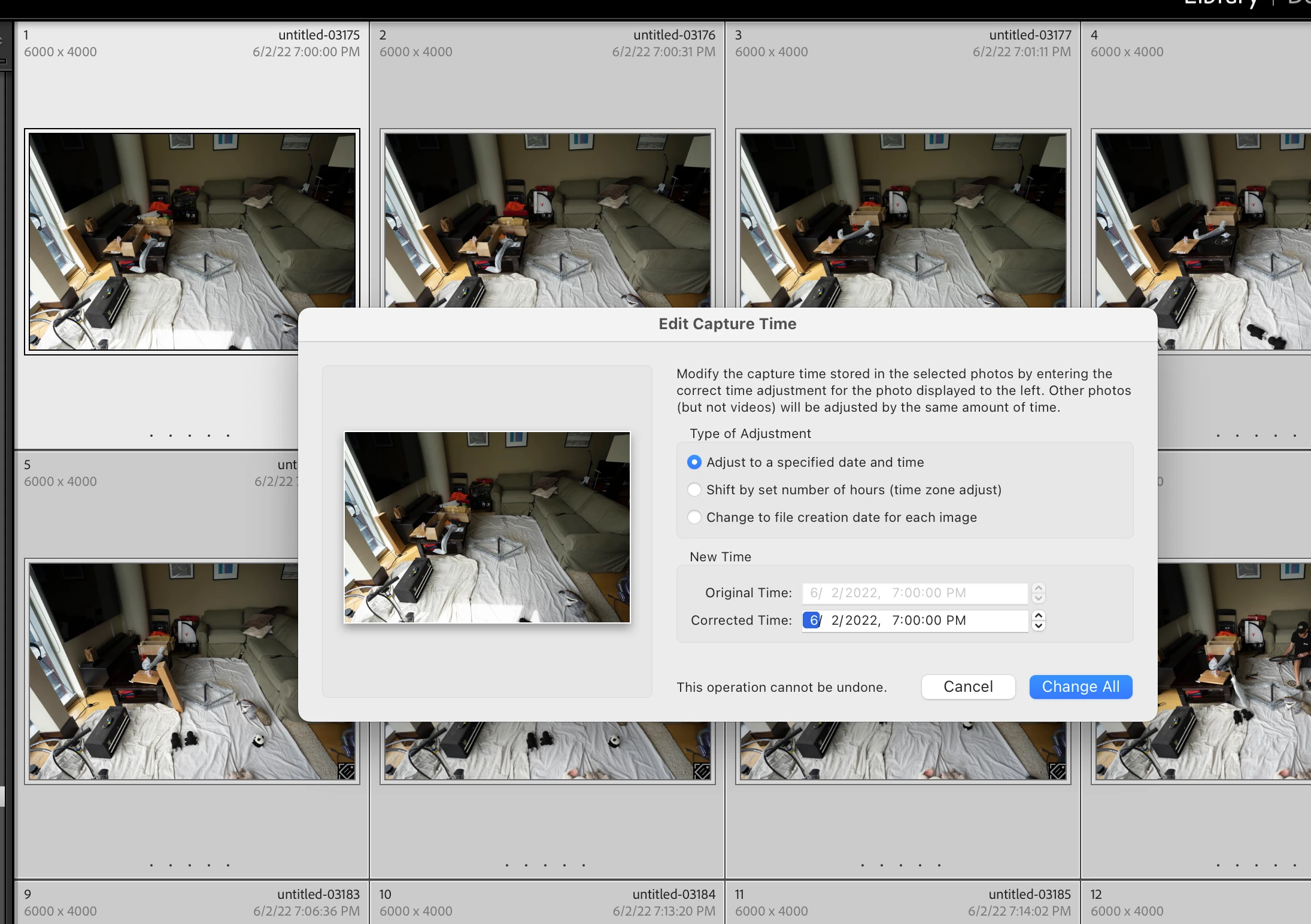Set fifth rating dot under photo 5

228,865
